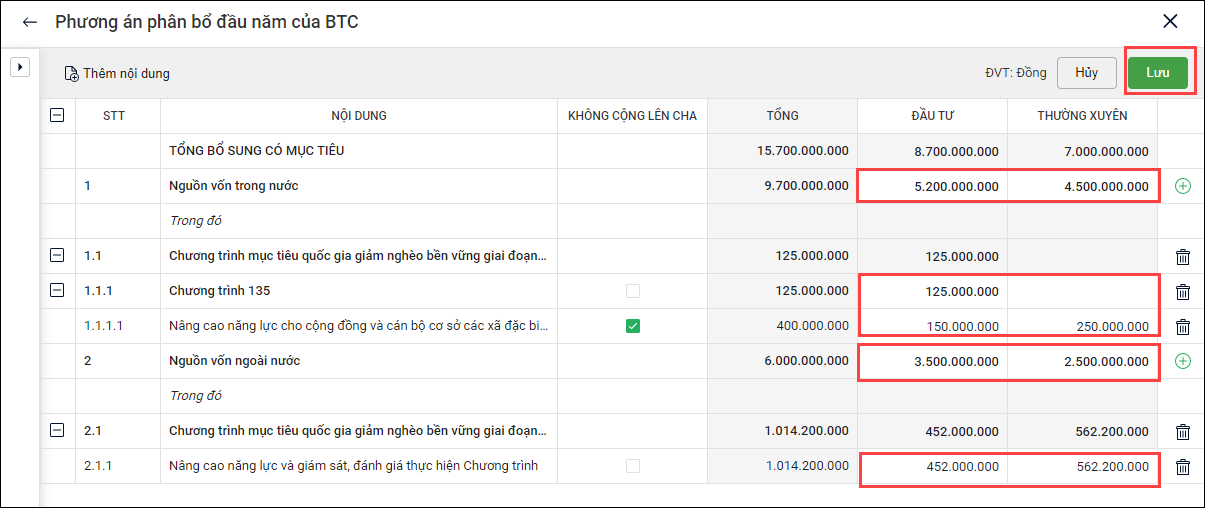Collapse all rows using header minus box

pyautogui.click(x=57, y=116)
